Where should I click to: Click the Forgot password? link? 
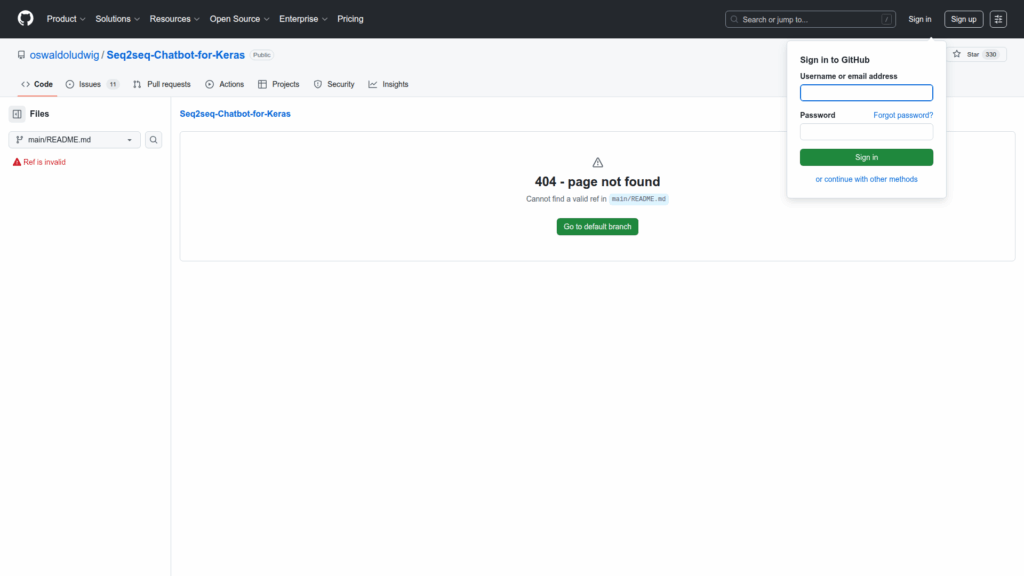(x=903, y=115)
